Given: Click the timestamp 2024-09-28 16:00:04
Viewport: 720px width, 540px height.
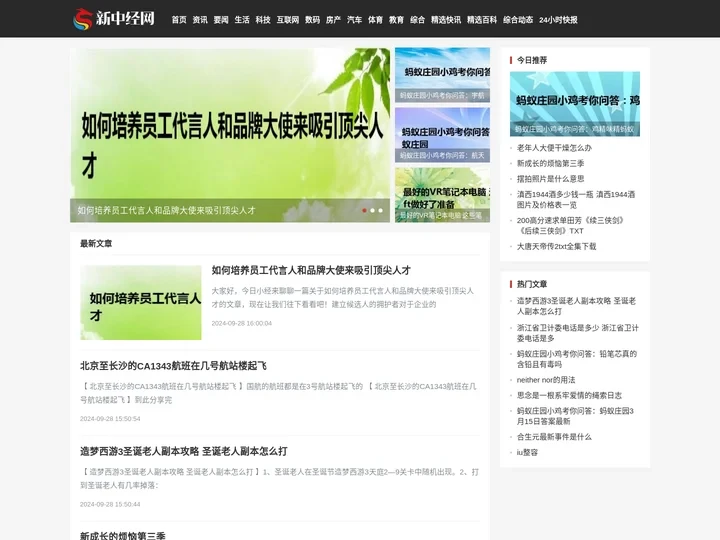Looking at the screenshot, I should pyautogui.click(x=242, y=323).
